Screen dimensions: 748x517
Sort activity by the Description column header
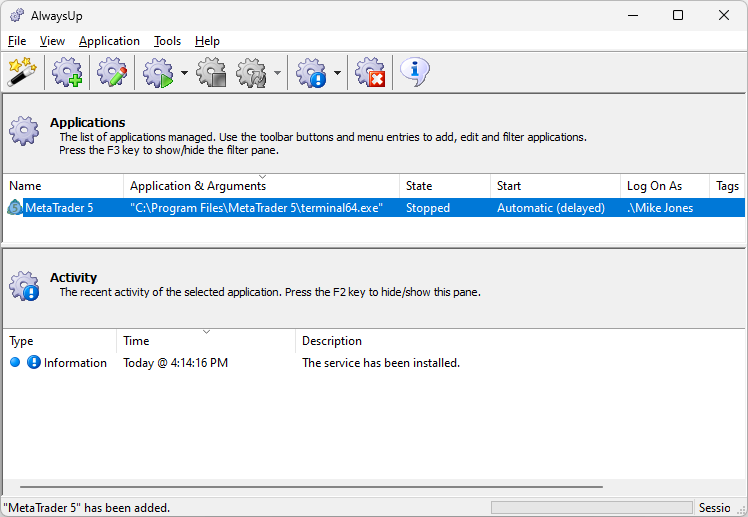pyautogui.click(x=520, y=341)
